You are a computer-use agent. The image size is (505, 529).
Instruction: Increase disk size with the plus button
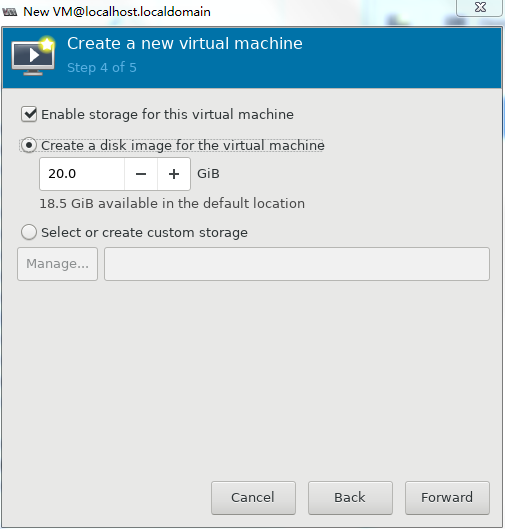pyautogui.click(x=174, y=174)
